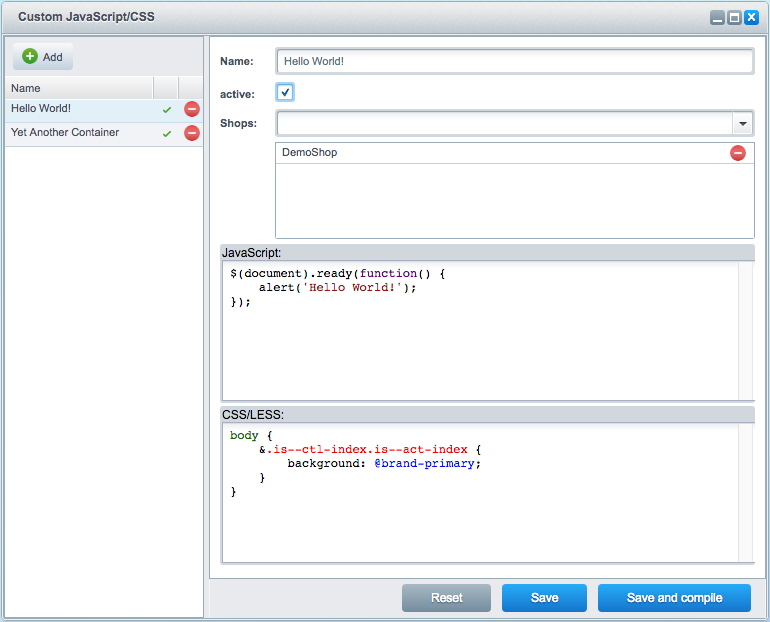
Task: Click the background: @brand-primary code line
Action: [384, 463]
